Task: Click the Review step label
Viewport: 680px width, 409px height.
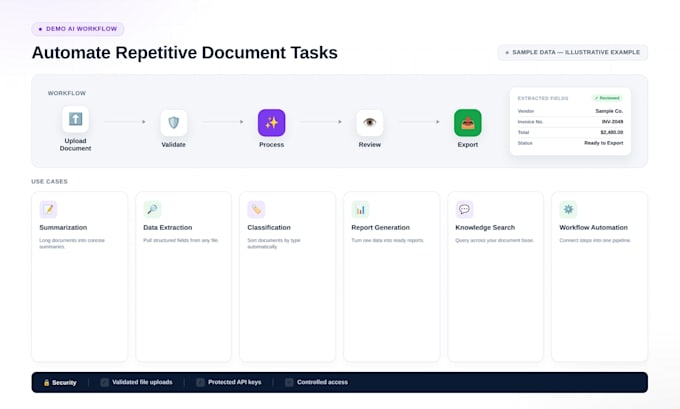Action: 369,145
